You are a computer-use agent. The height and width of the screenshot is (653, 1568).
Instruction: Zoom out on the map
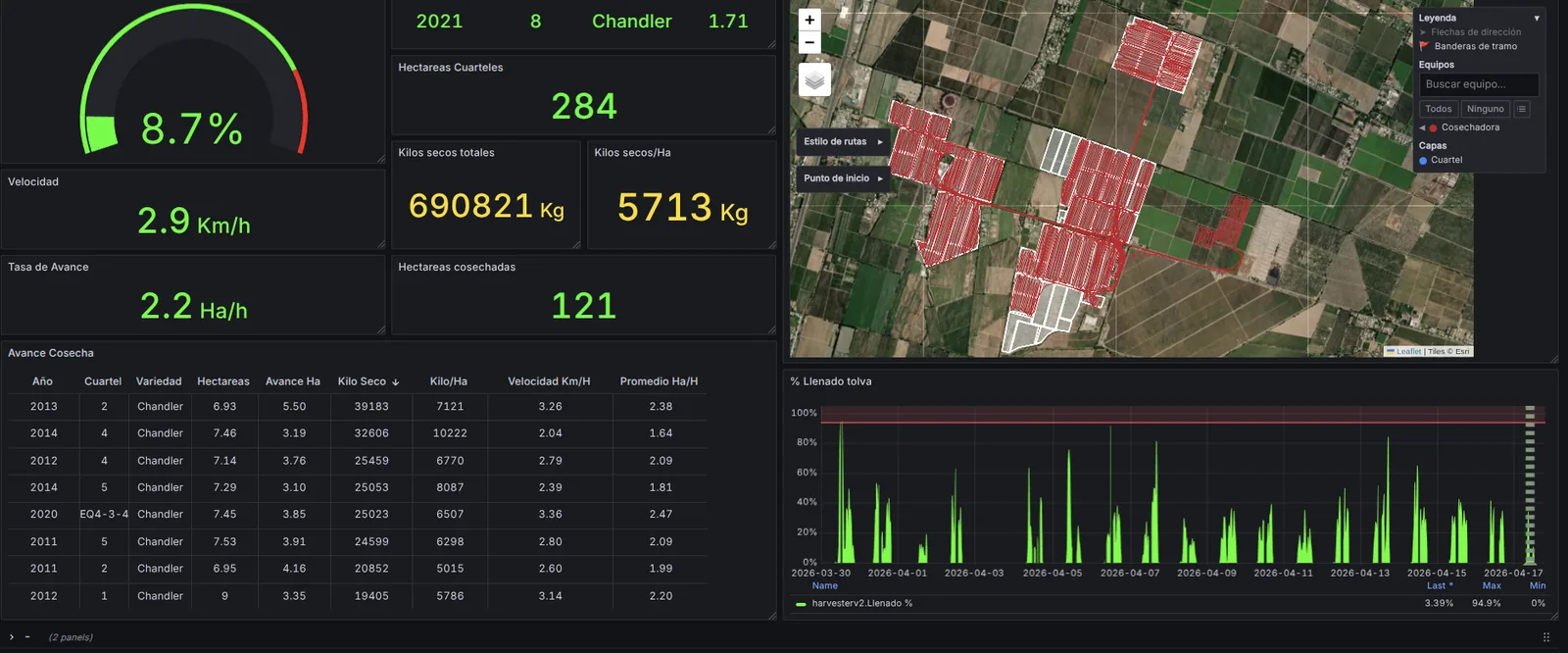click(x=809, y=42)
